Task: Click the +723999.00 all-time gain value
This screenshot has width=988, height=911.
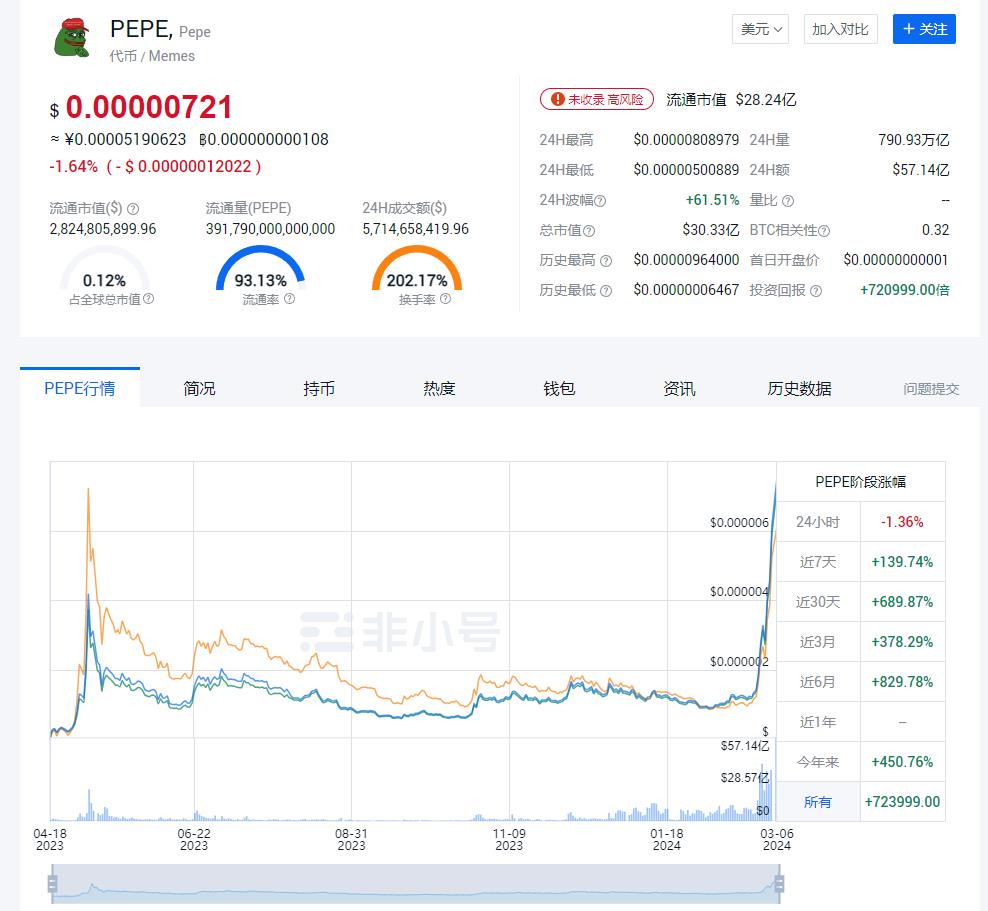Action: click(902, 802)
